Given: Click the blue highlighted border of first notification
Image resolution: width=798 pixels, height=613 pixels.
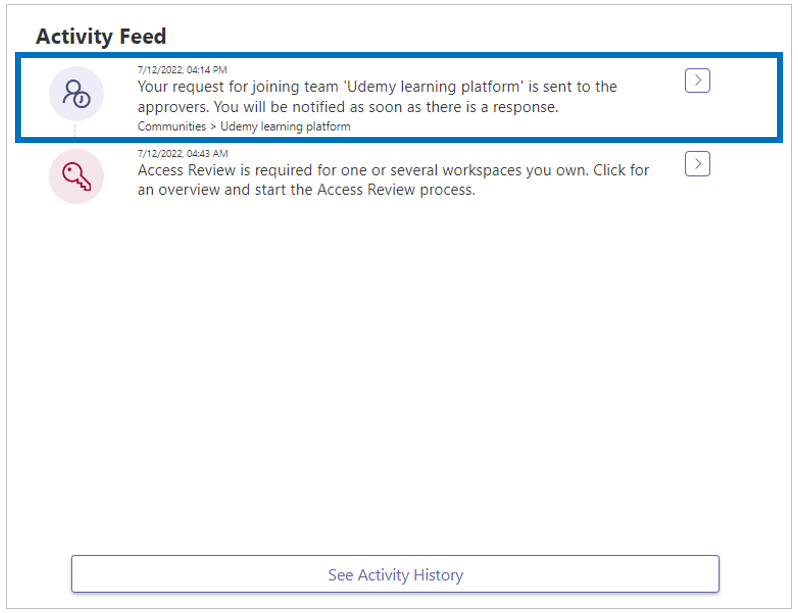Looking at the screenshot, I should click(399, 55).
